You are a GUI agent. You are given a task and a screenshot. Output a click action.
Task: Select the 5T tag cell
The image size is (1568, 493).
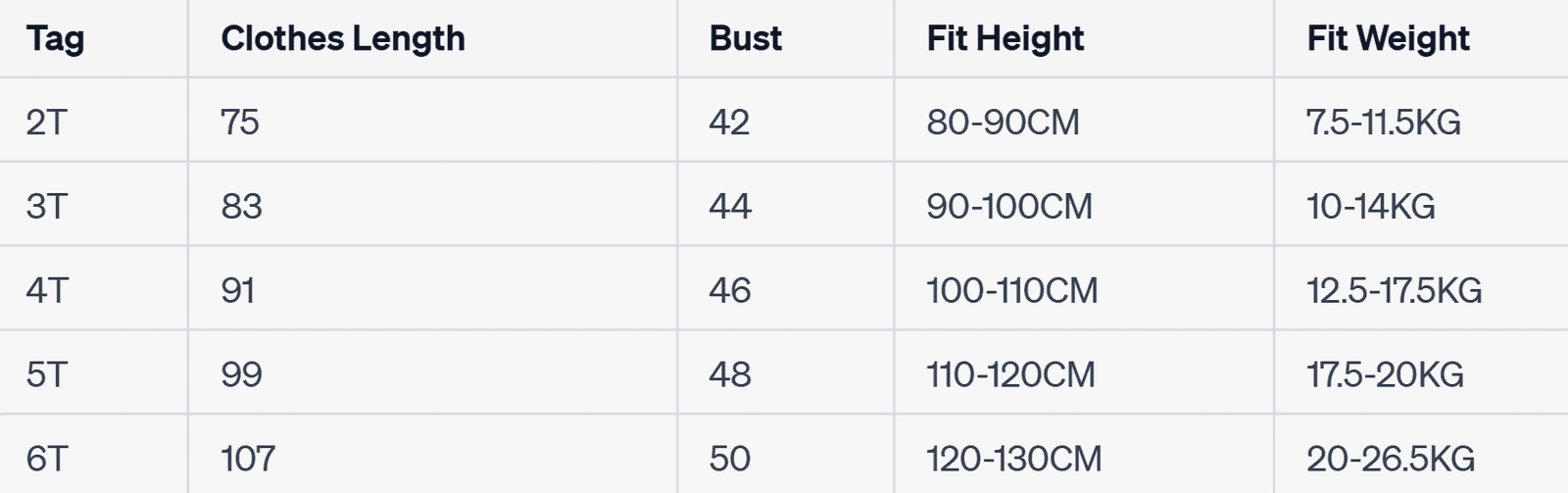46,374
